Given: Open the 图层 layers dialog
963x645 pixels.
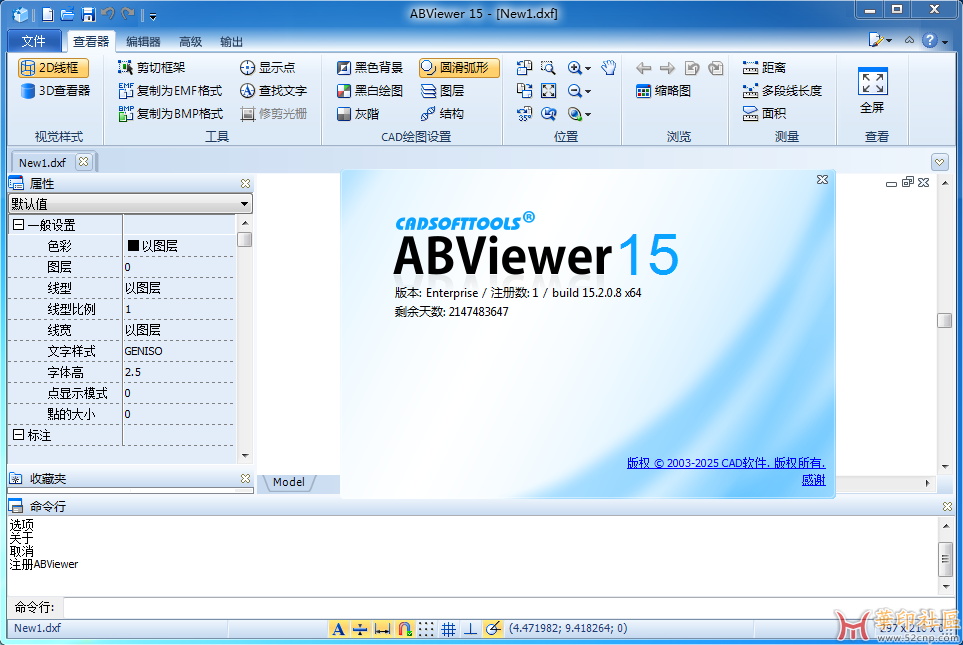Looking at the screenshot, I should pos(442,91).
